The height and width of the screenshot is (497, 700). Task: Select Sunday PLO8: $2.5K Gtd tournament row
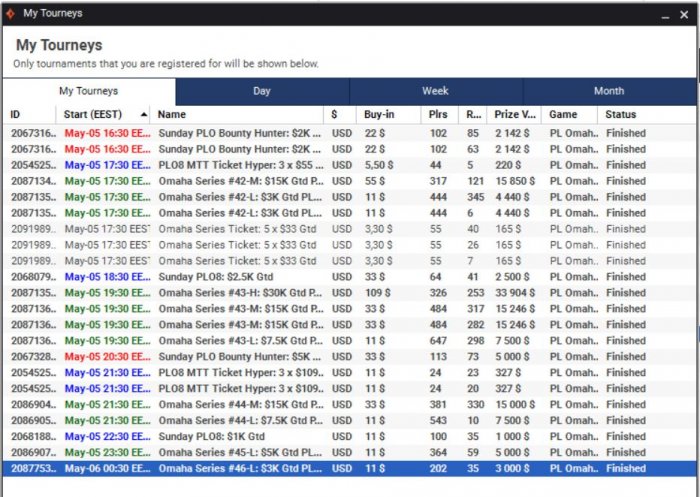(240, 276)
